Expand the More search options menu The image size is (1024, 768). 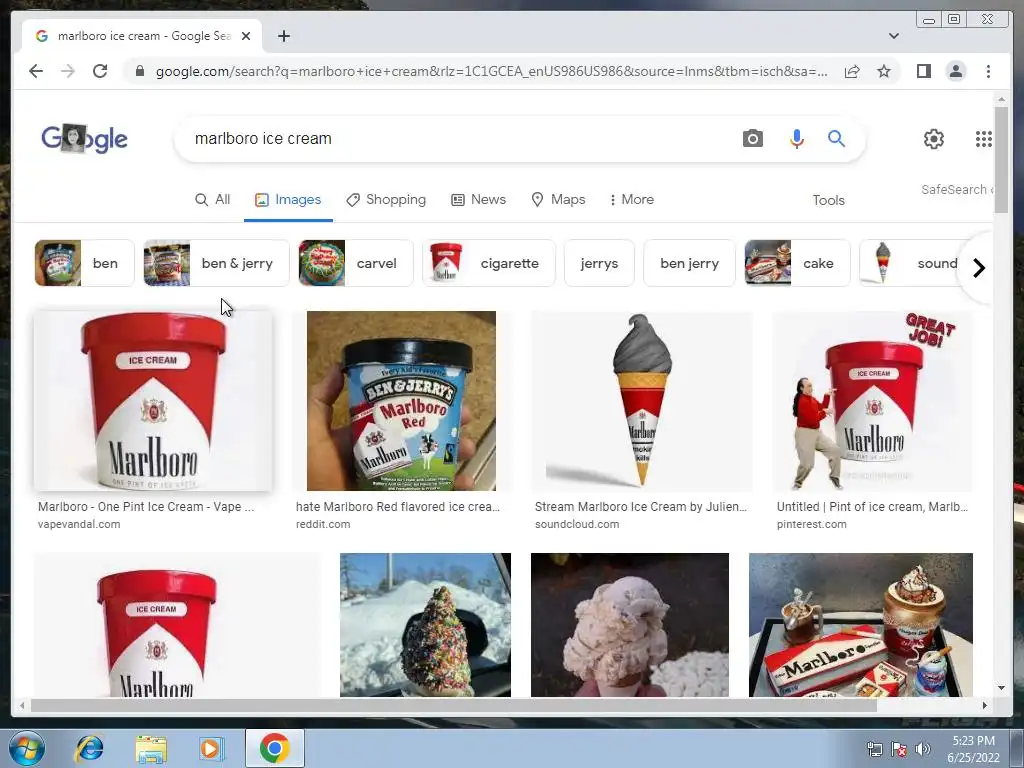(632, 199)
